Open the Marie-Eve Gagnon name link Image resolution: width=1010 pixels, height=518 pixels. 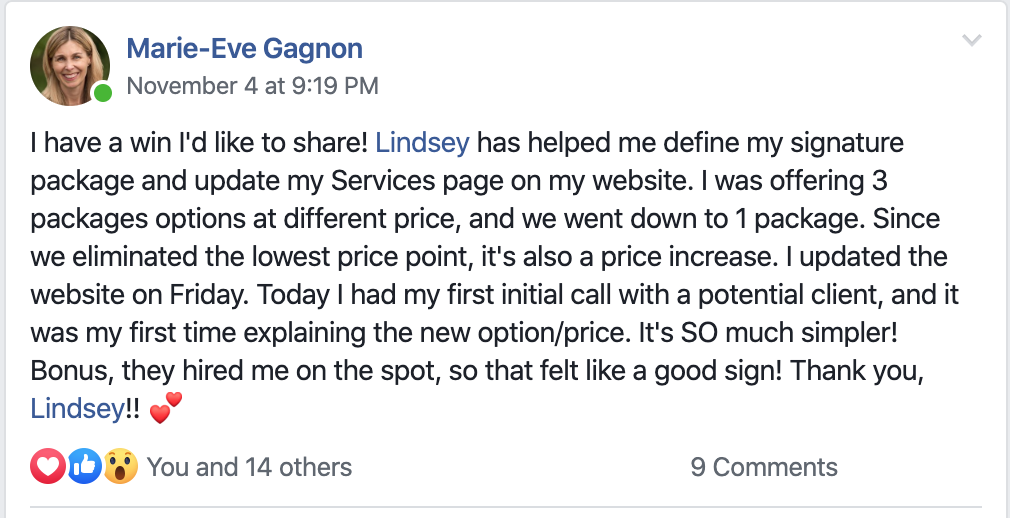pyautogui.click(x=244, y=48)
